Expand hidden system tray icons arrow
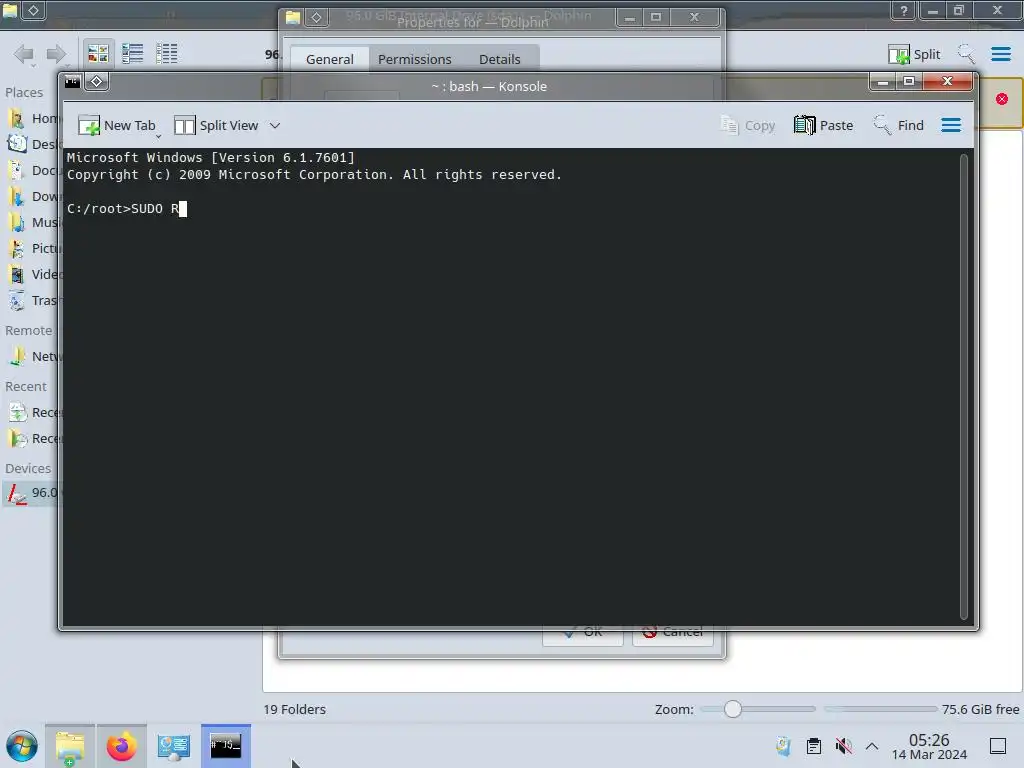Screen dimensions: 1024x768 [872, 746]
